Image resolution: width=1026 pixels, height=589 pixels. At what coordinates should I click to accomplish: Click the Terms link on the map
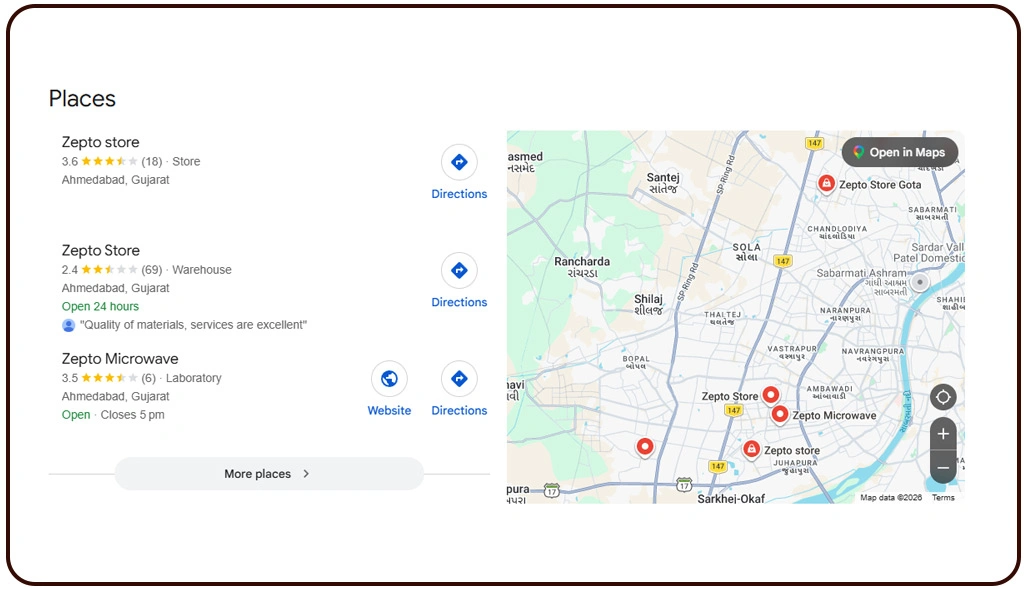click(943, 497)
